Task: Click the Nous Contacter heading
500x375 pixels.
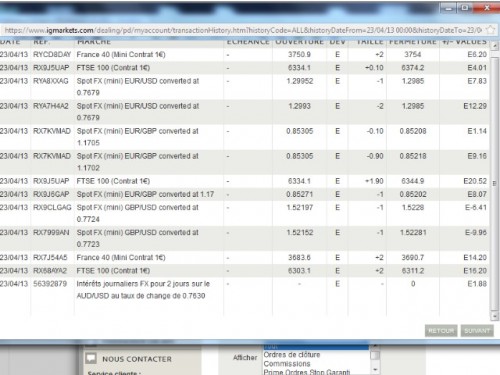Action: [x=137, y=359]
